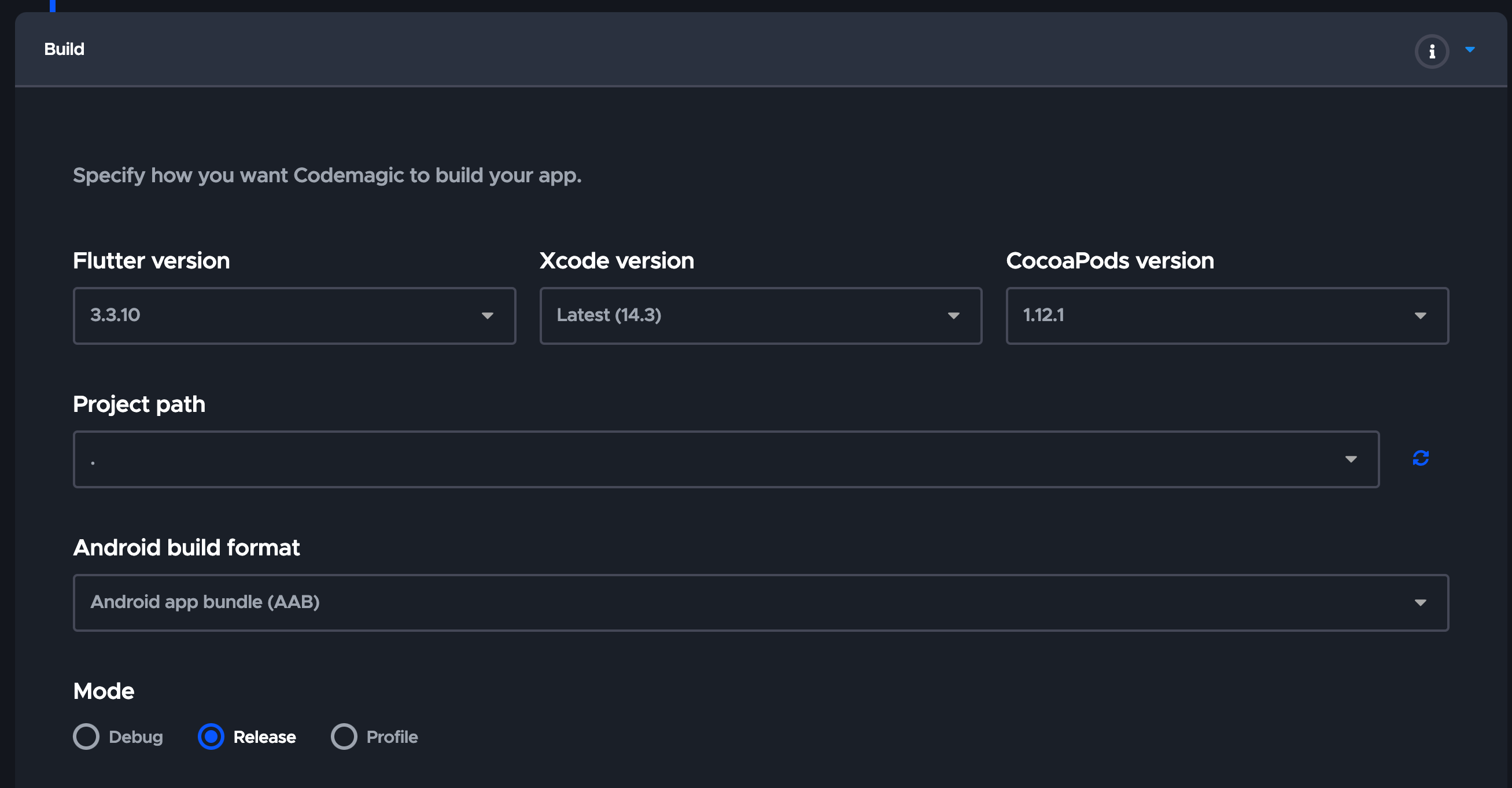Click the Build section header title
The image size is (1512, 788).
pyautogui.click(x=65, y=49)
